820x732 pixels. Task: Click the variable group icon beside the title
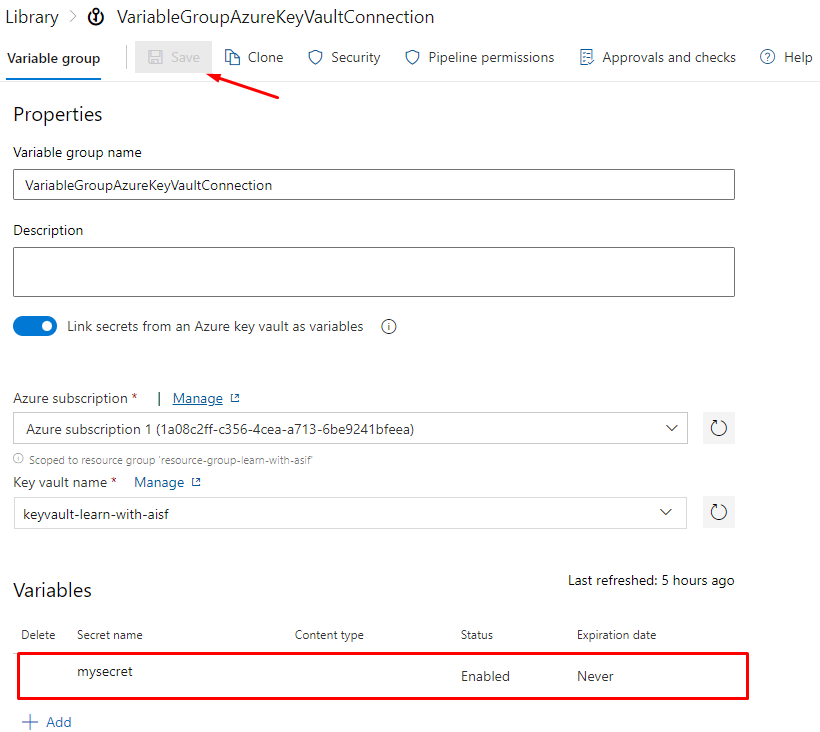point(96,17)
